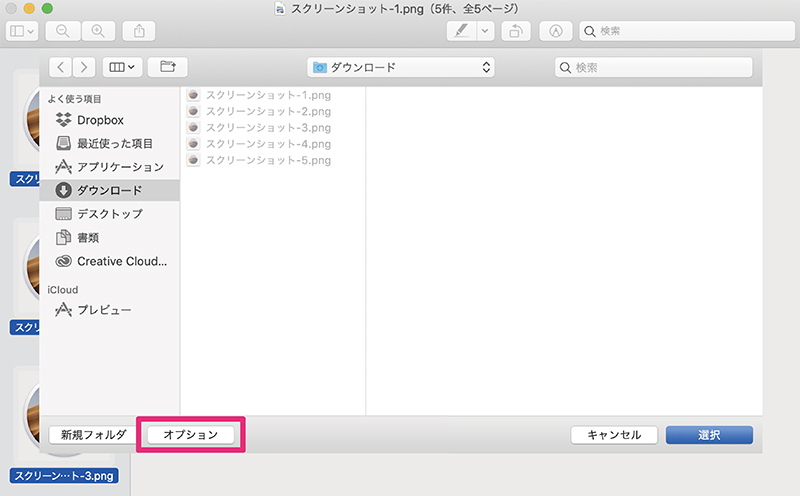Screen dimensions: 800x496
Task: Click the zoom in magnifier icon
Action: click(x=98, y=31)
